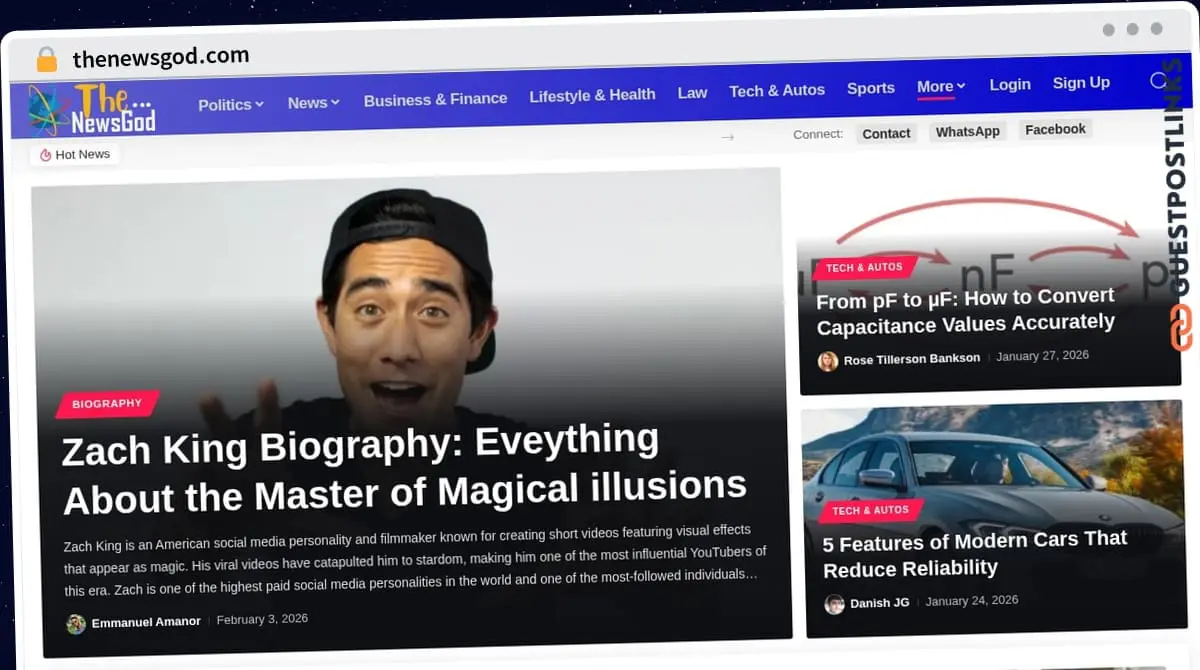Open the Lifestyle & Health section
This screenshot has height=670, width=1200.
click(592, 95)
